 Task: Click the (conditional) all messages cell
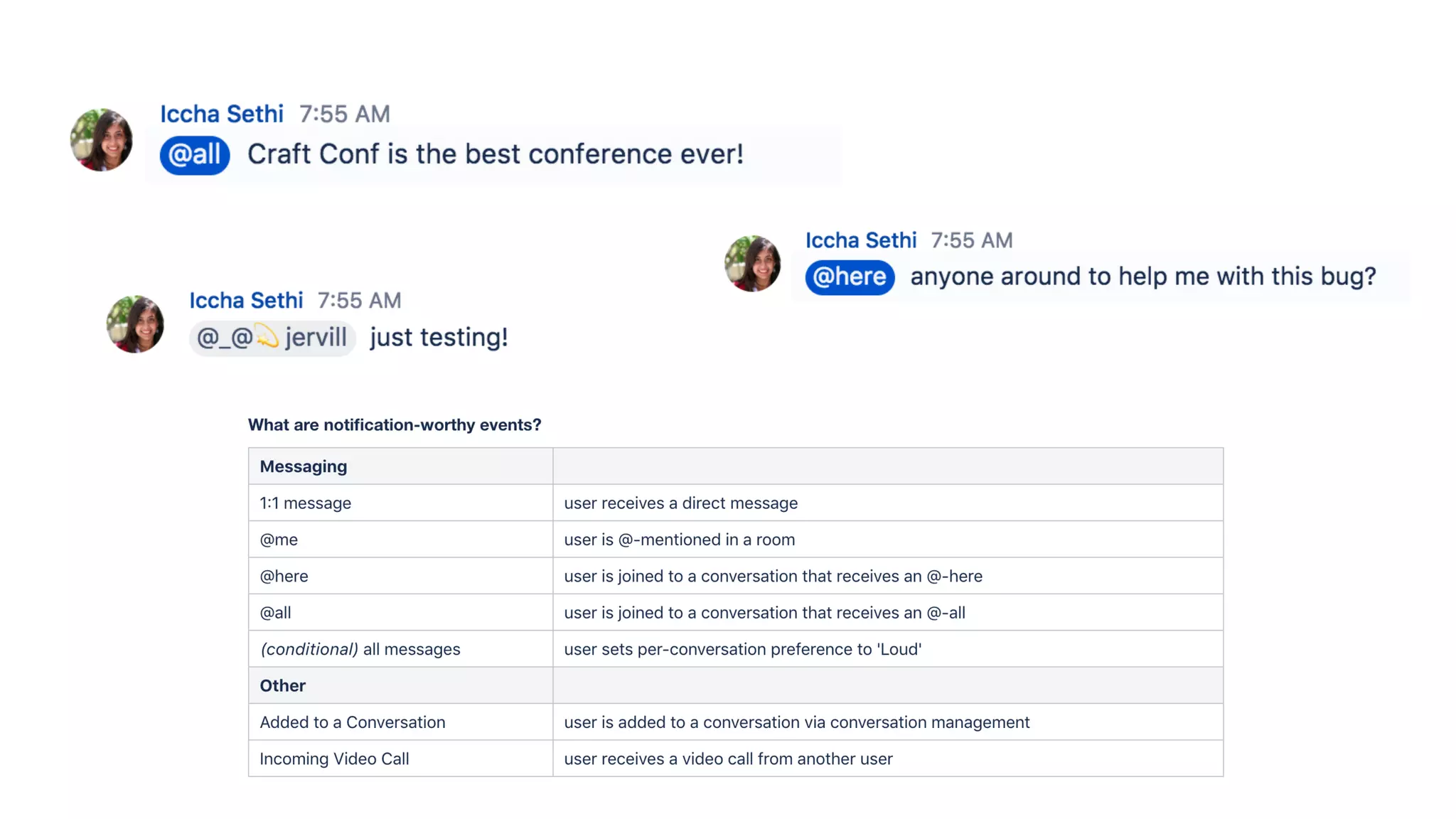(360, 649)
